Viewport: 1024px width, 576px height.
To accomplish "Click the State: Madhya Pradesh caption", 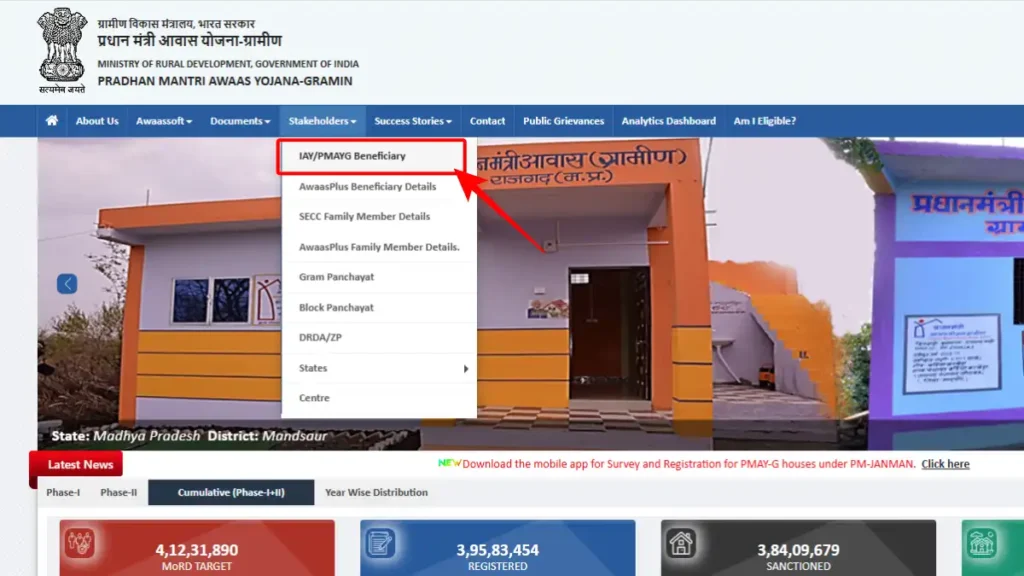I will pos(125,436).
